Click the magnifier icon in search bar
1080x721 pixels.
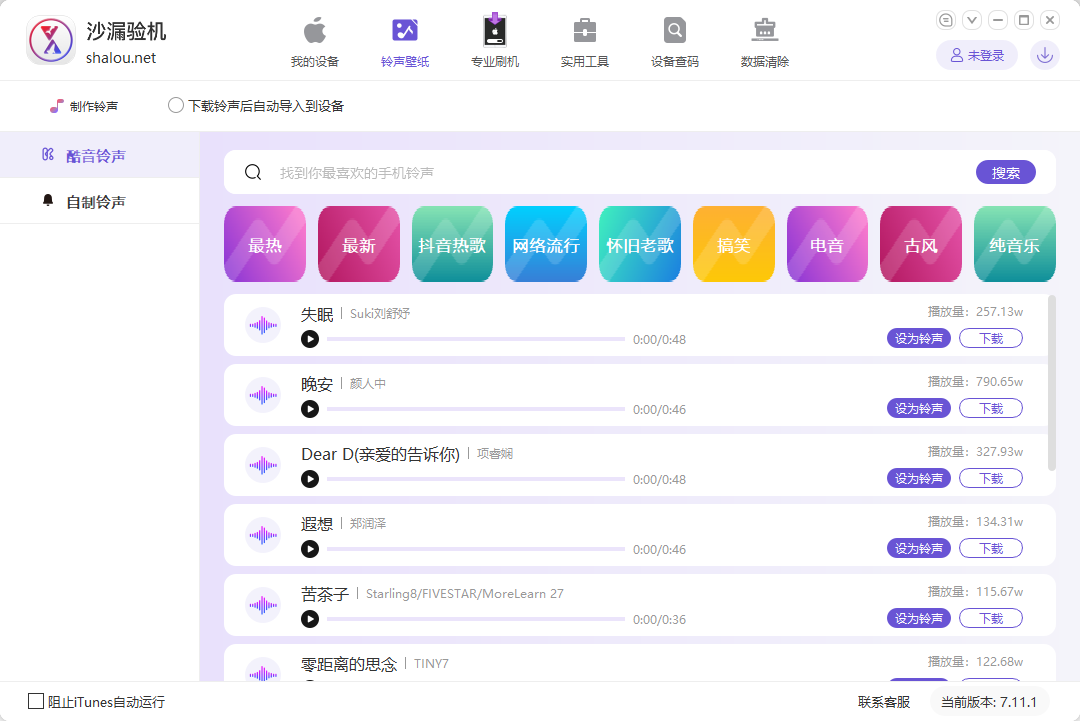pyautogui.click(x=253, y=172)
